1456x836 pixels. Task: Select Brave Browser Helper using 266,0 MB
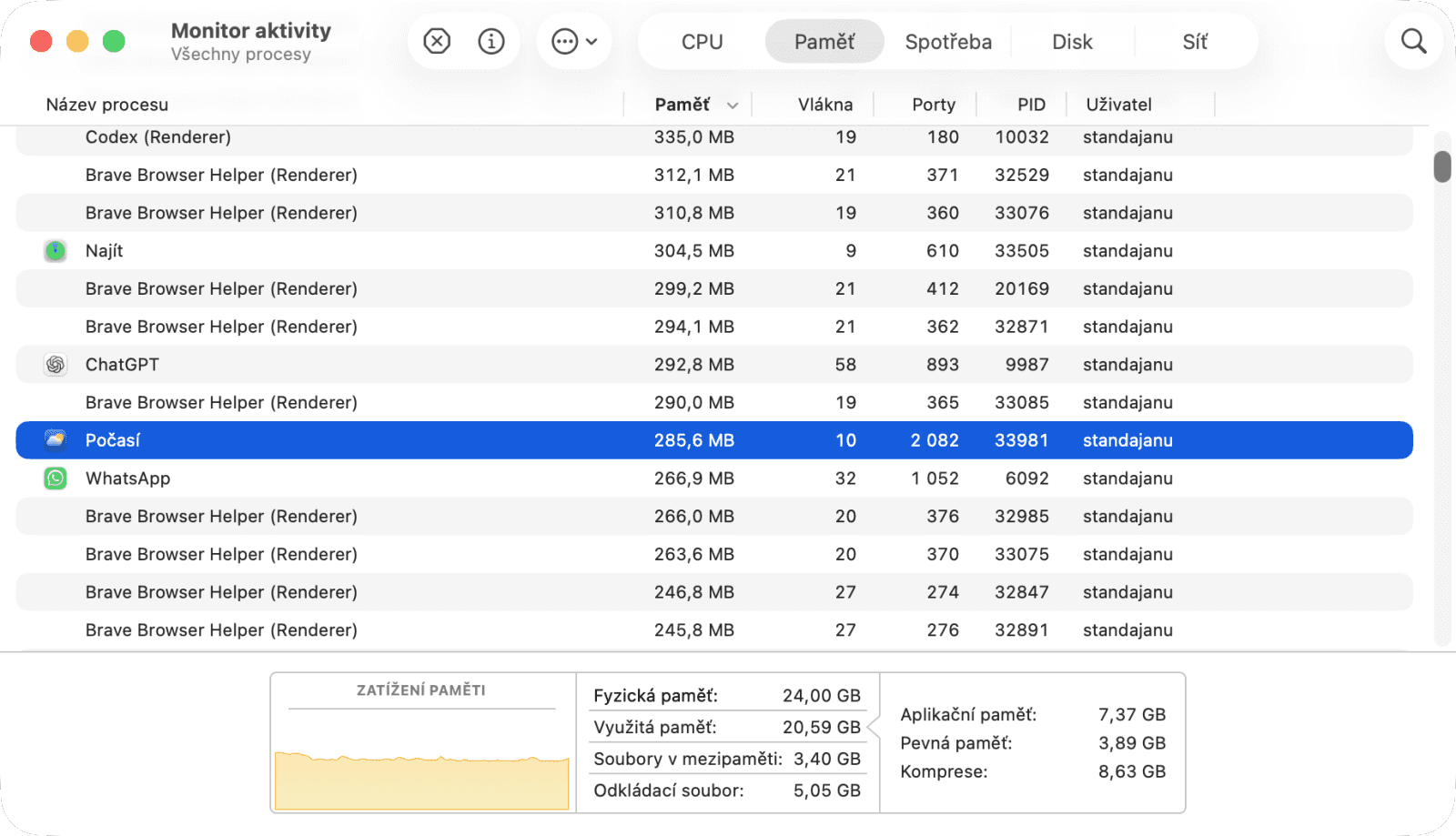click(714, 516)
